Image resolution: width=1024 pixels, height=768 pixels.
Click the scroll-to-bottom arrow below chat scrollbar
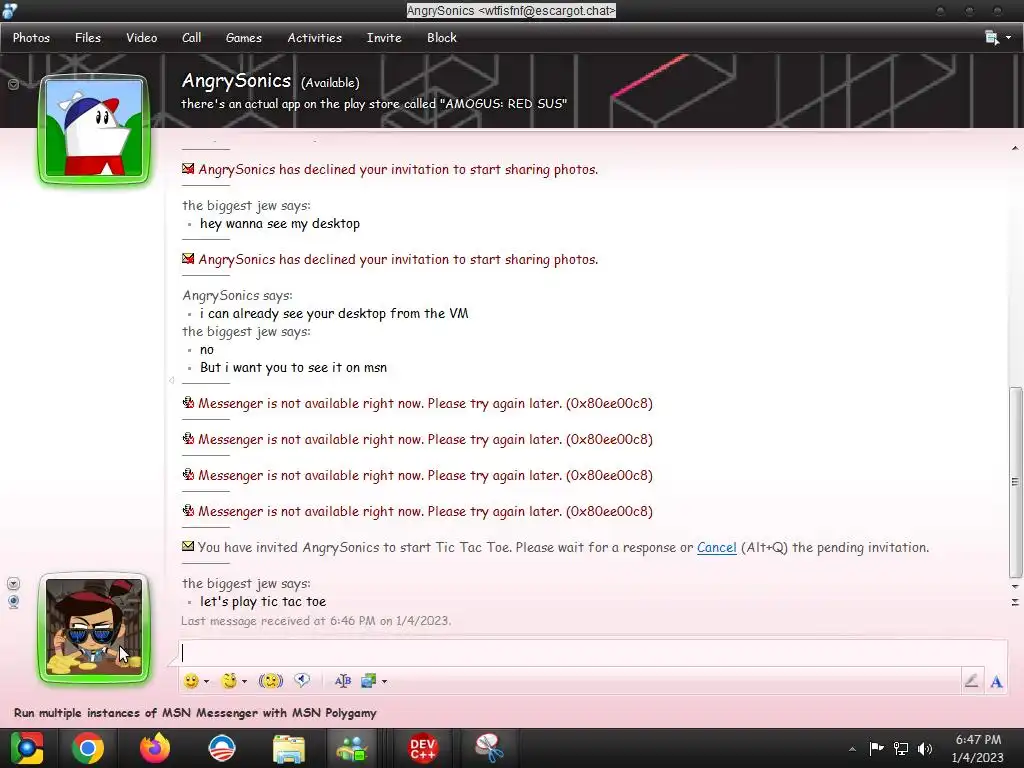click(1015, 602)
